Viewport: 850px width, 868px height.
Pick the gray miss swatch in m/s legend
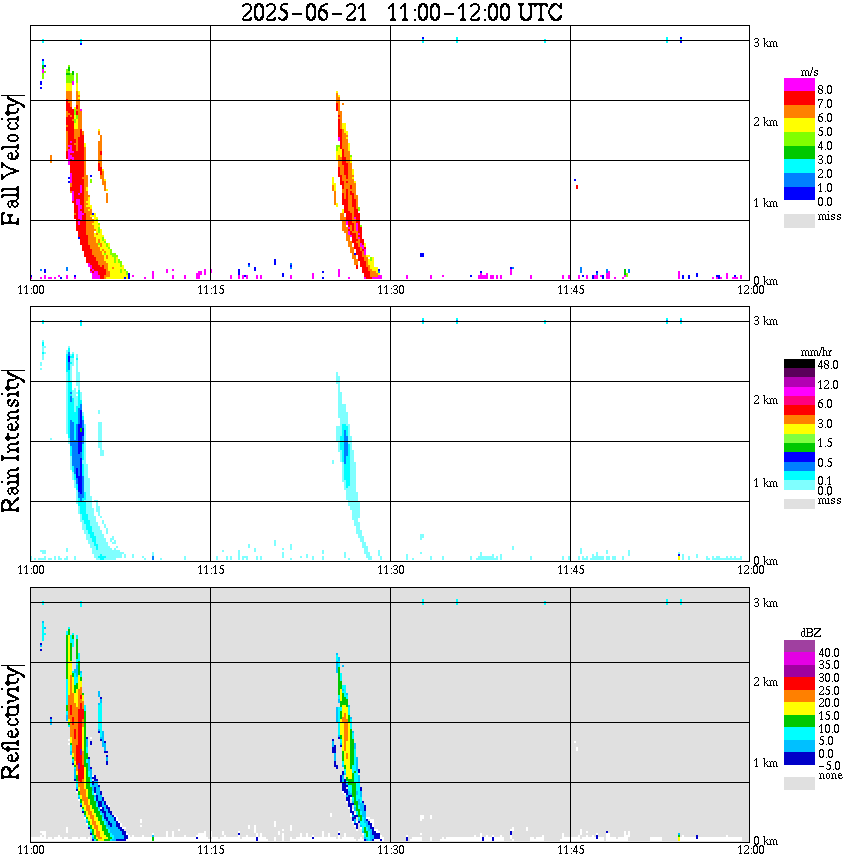(x=799, y=218)
